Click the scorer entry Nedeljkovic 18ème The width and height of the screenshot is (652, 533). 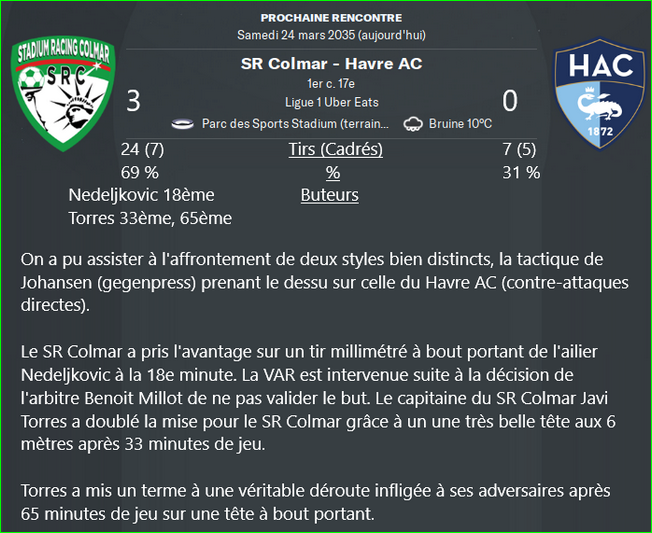tap(141, 195)
